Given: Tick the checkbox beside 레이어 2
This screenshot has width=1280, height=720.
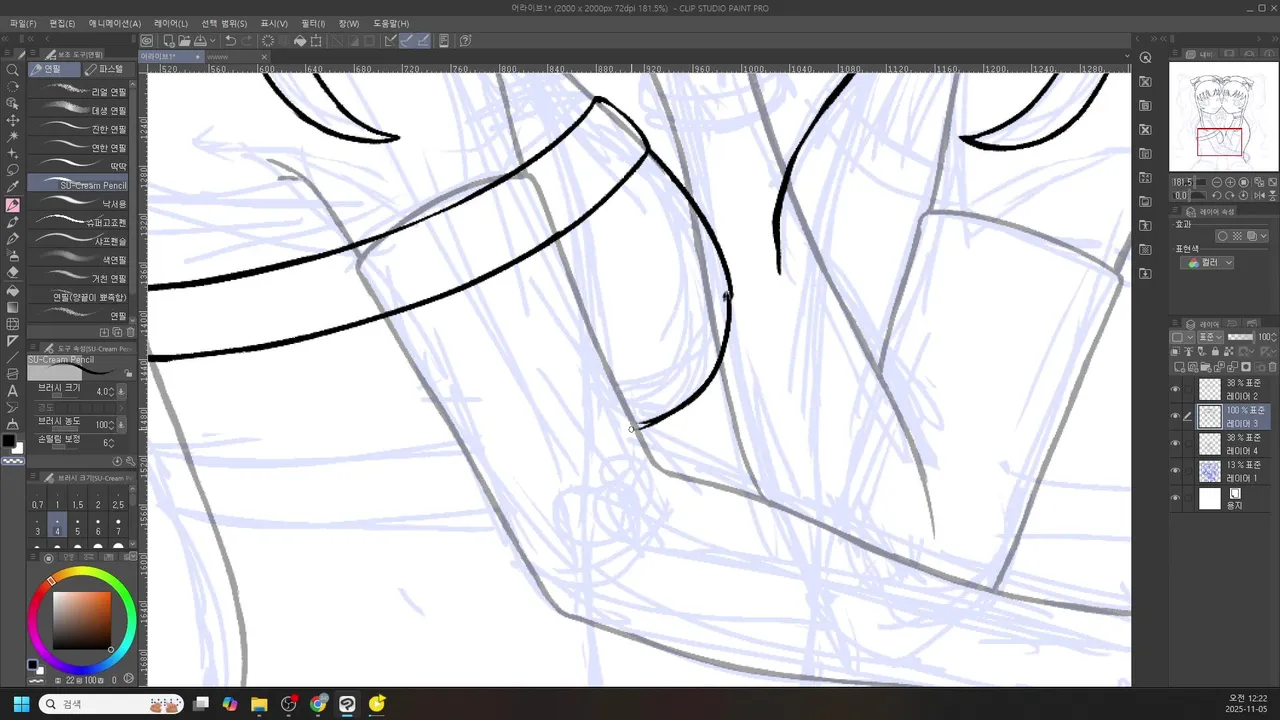Looking at the screenshot, I should [1188, 389].
